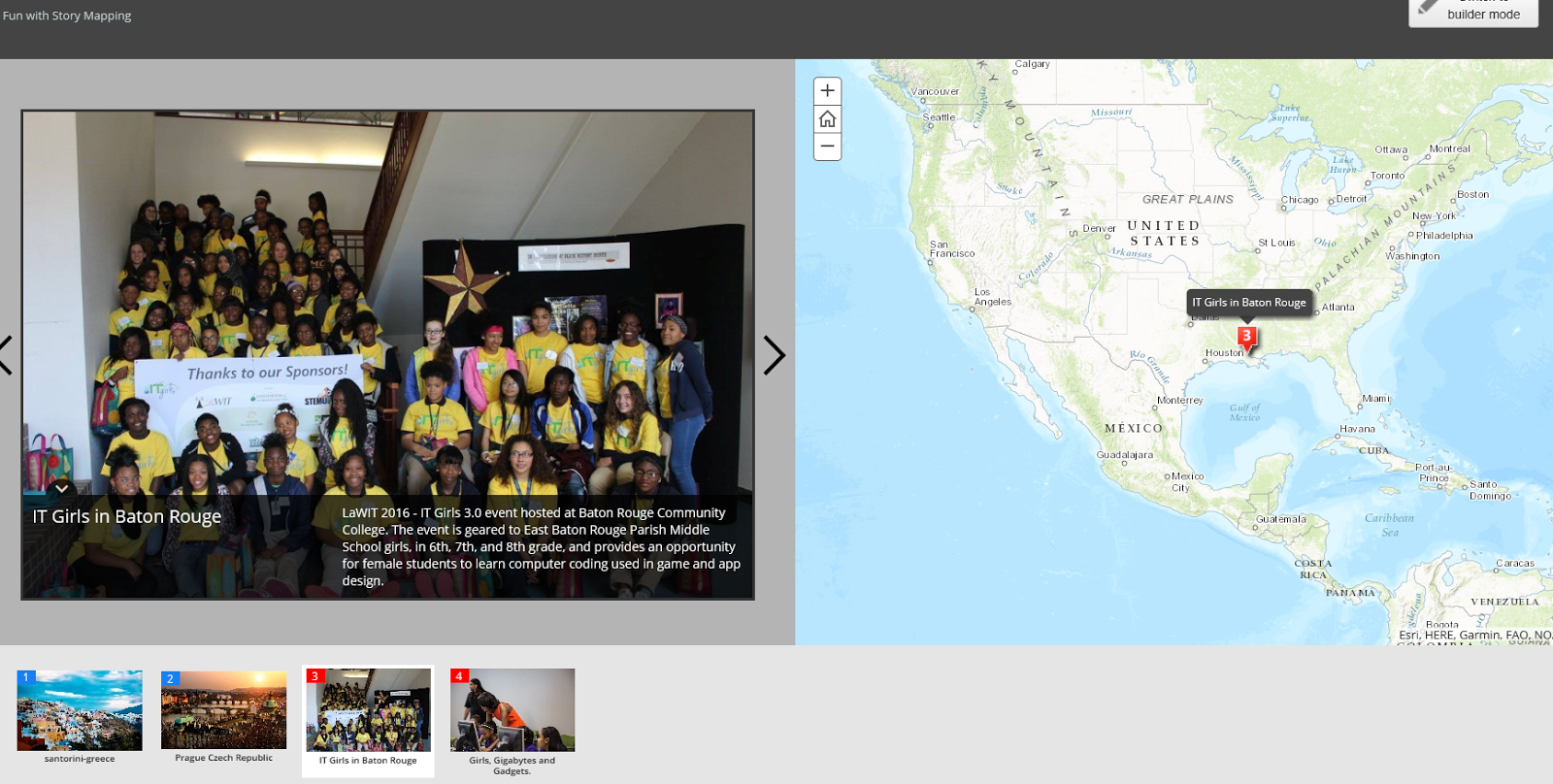Screen dimensions: 1553x784
Task: Click the IT Girls in Baton Rouge tooltip
Action: 1249,303
